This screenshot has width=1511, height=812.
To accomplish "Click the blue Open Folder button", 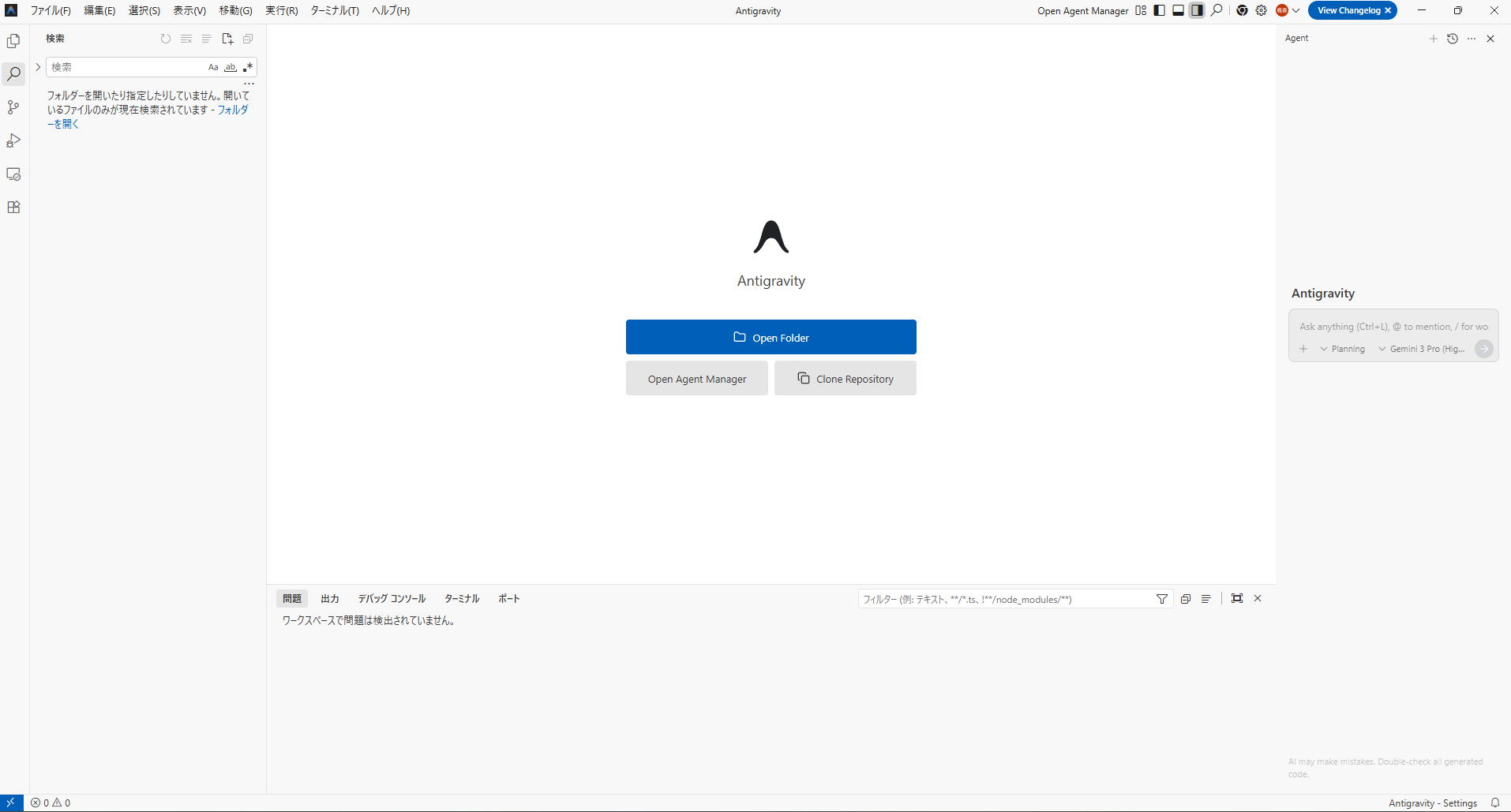I will pos(770,337).
